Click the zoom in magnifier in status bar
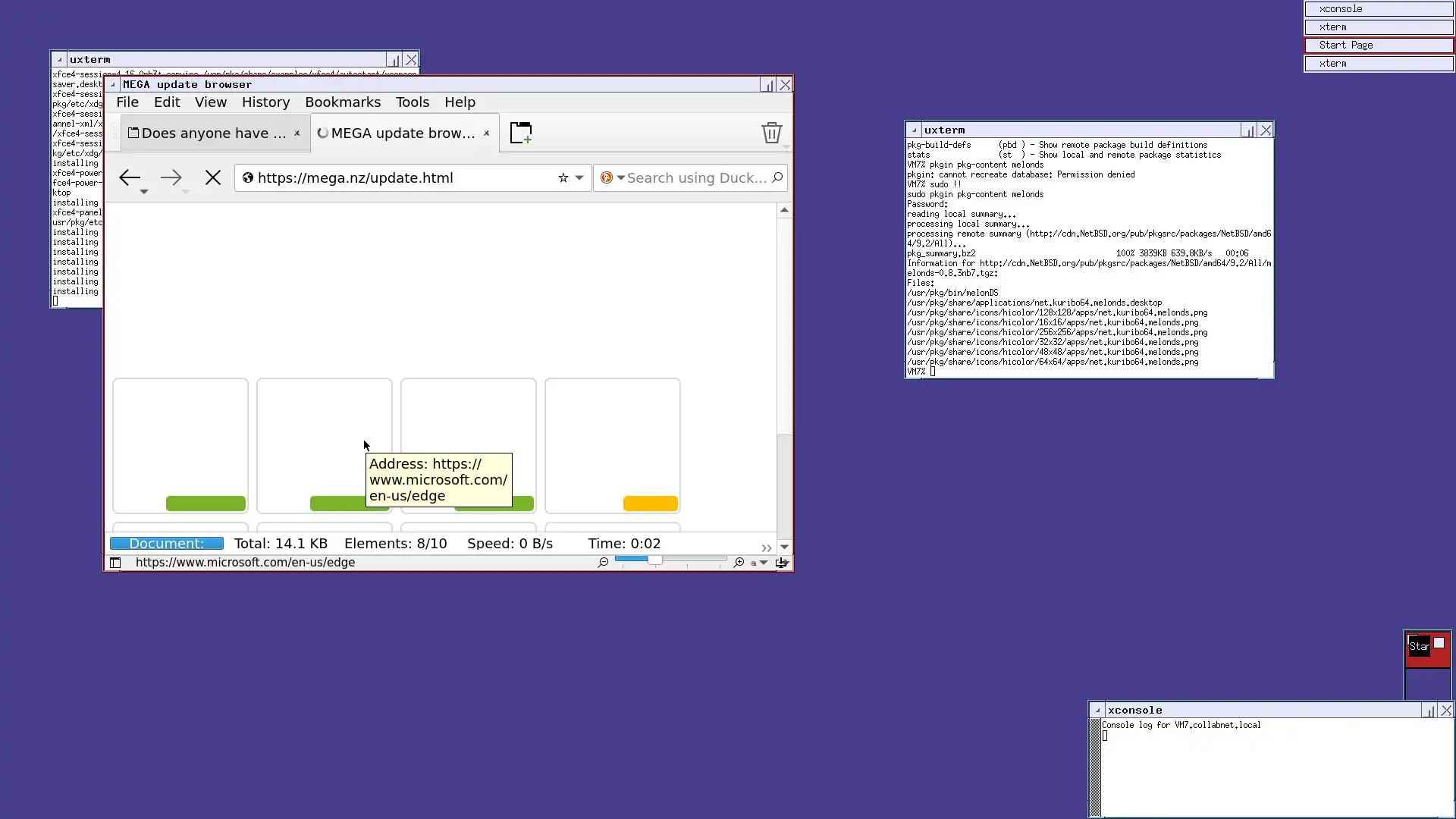 click(739, 562)
